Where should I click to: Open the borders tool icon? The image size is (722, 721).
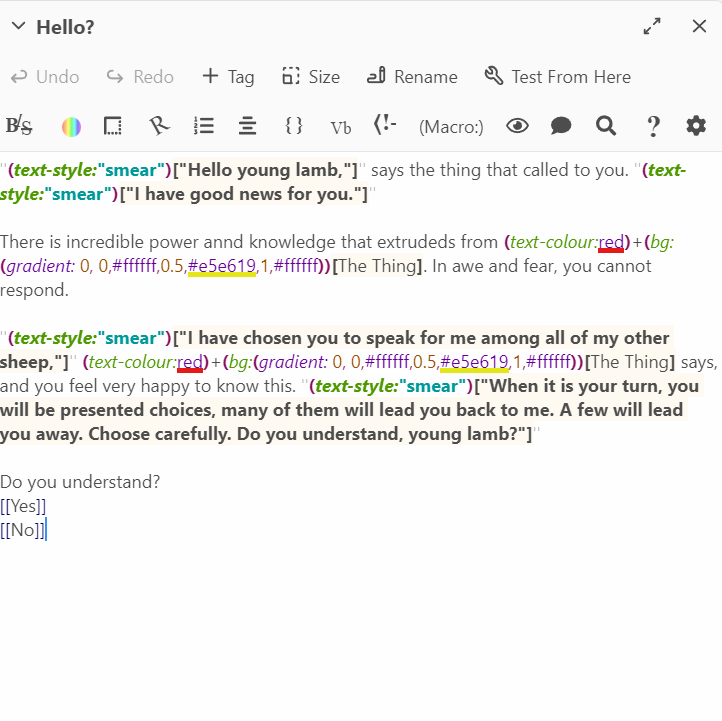[113, 126]
